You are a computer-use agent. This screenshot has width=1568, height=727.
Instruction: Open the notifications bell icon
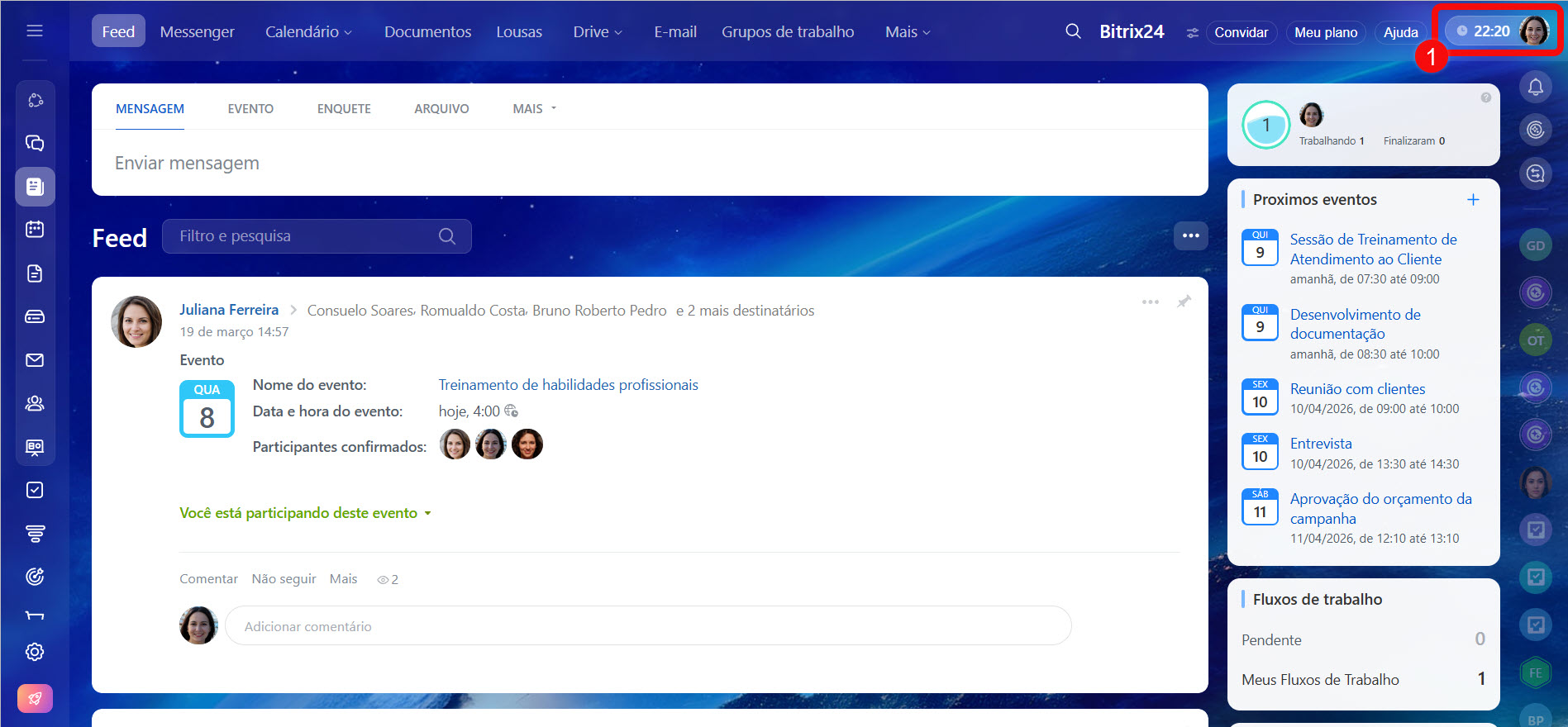pos(1535,87)
